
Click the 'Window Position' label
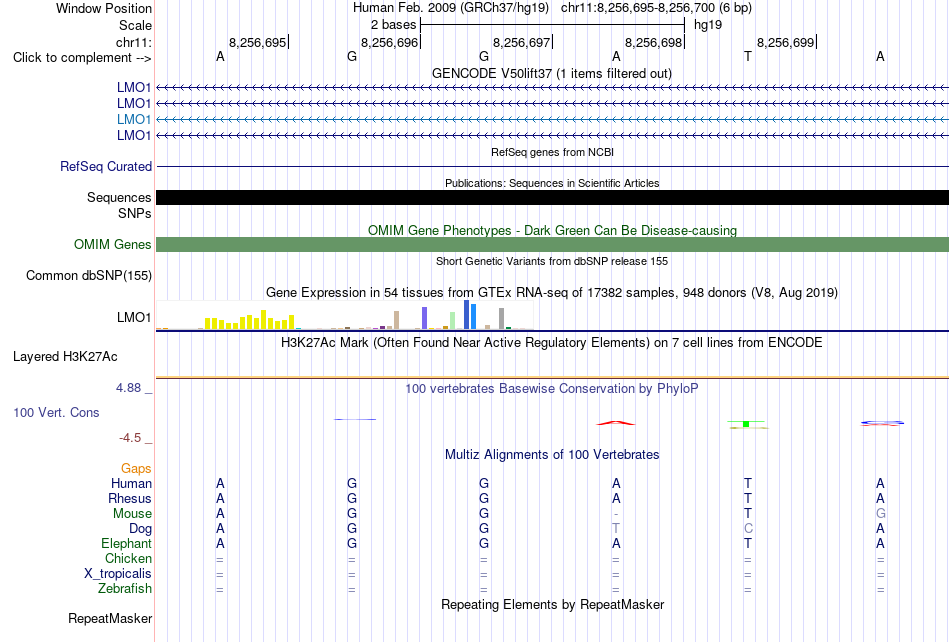point(104,8)
